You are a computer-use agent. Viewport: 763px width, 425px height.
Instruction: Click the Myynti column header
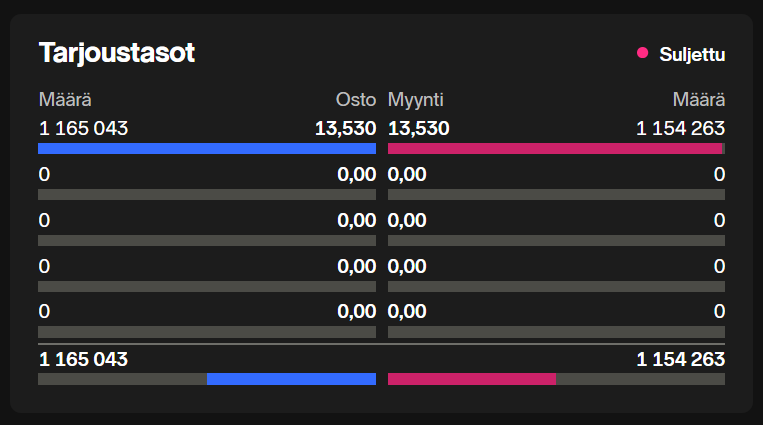415,99
